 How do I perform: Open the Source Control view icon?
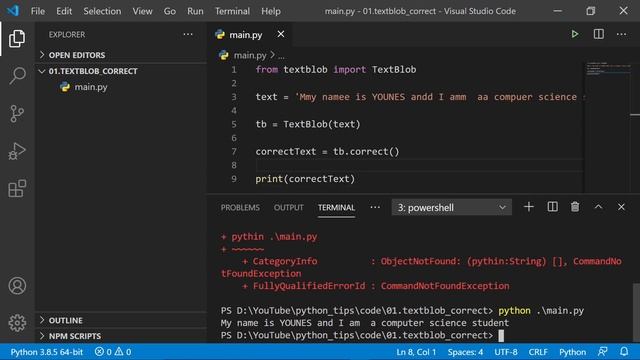17,113
